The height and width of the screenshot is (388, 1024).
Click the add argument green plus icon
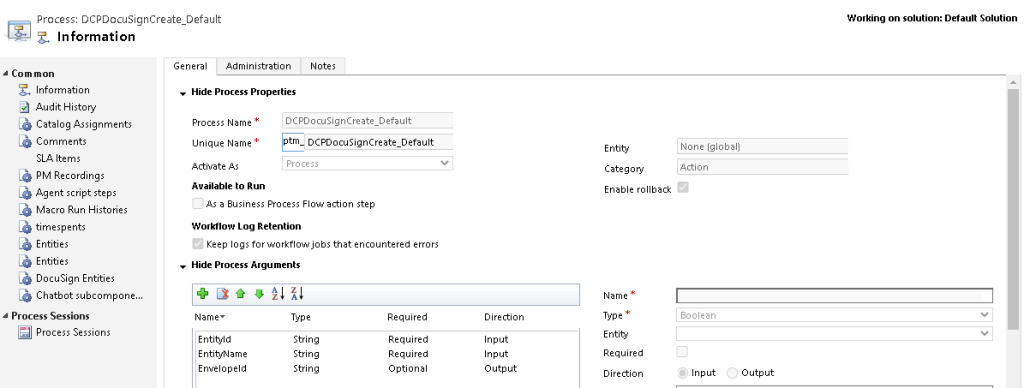(x=202, y=294)
